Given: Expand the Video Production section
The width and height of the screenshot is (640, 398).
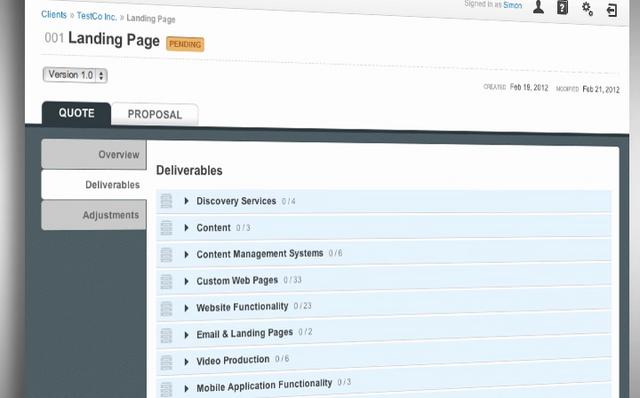Looking at the screenshot, I should click(186, 362).
